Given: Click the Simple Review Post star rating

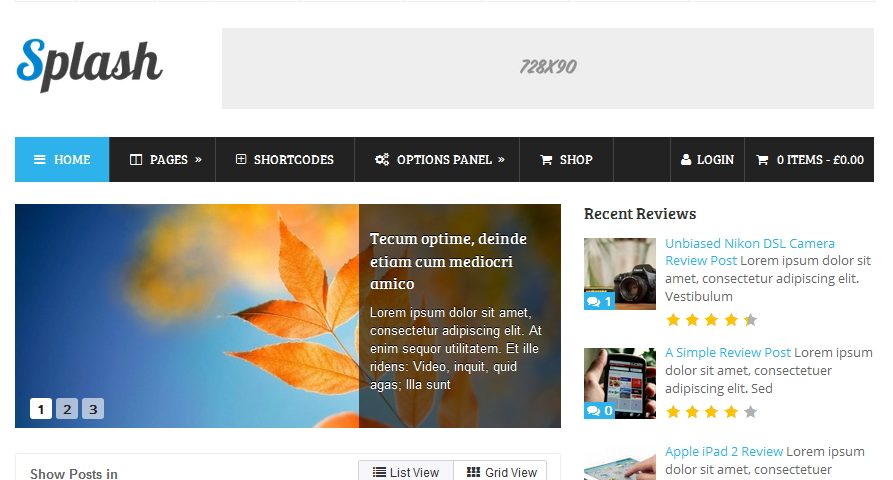Looking at the screenshot, I should pyautogui.click(x=711, y=412).
